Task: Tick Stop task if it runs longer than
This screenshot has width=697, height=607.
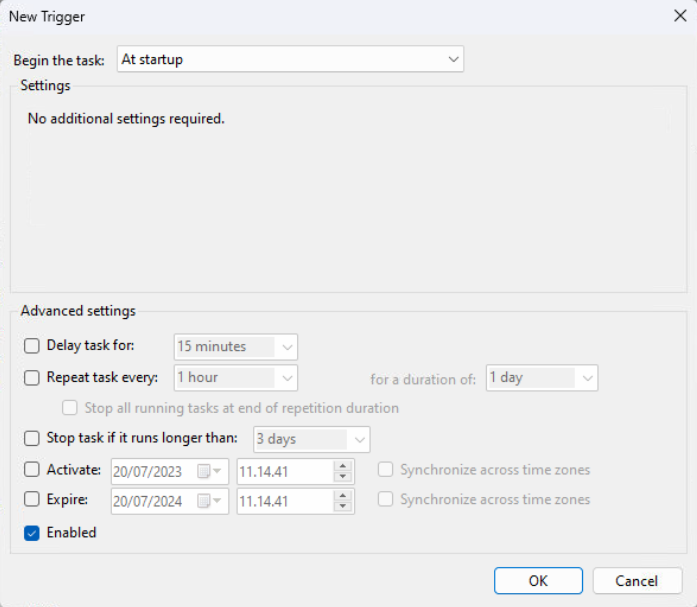Action: tap(32, 439)
